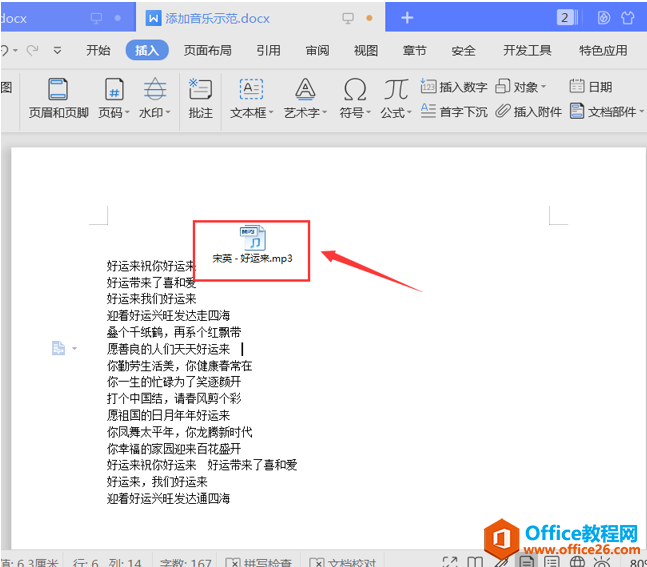Click the fullscreen icon in status bar
647x567 pixels.
click(x=450, y=562)
